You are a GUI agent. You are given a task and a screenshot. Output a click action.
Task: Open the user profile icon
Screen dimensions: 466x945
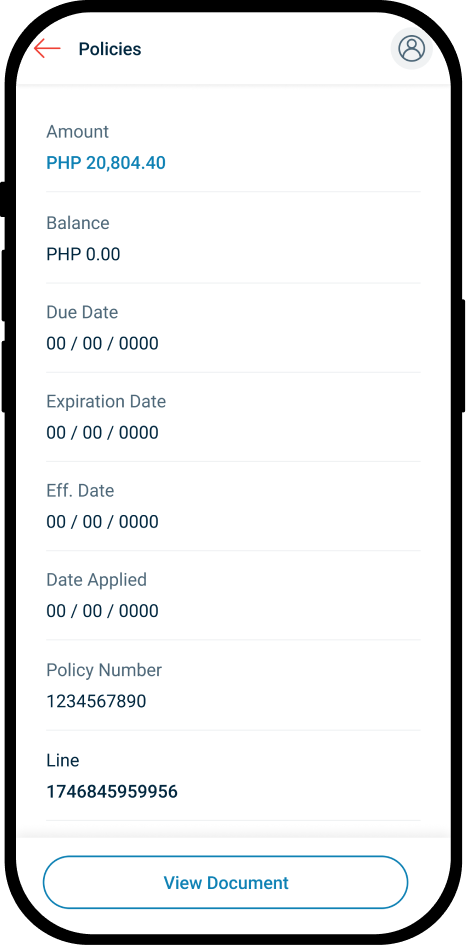[x=412, y=48]
